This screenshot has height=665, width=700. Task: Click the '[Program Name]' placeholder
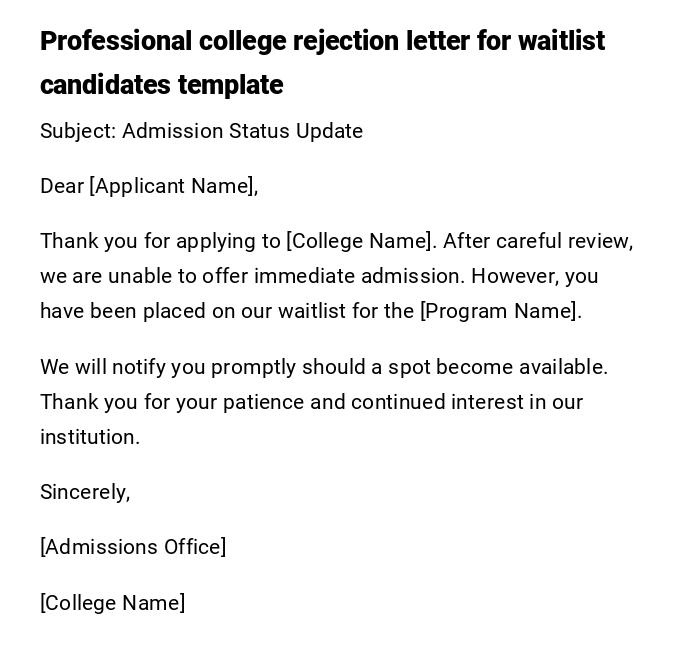[500, 311]
